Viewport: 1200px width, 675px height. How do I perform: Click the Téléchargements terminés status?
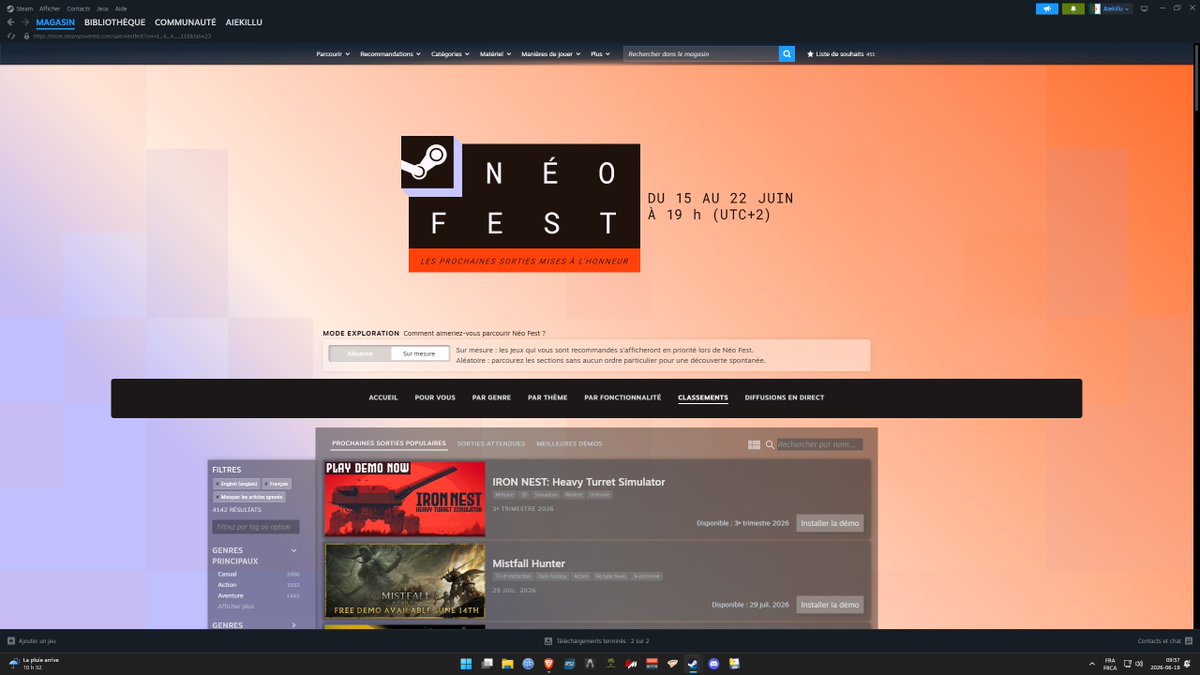[x=597, y=641]
